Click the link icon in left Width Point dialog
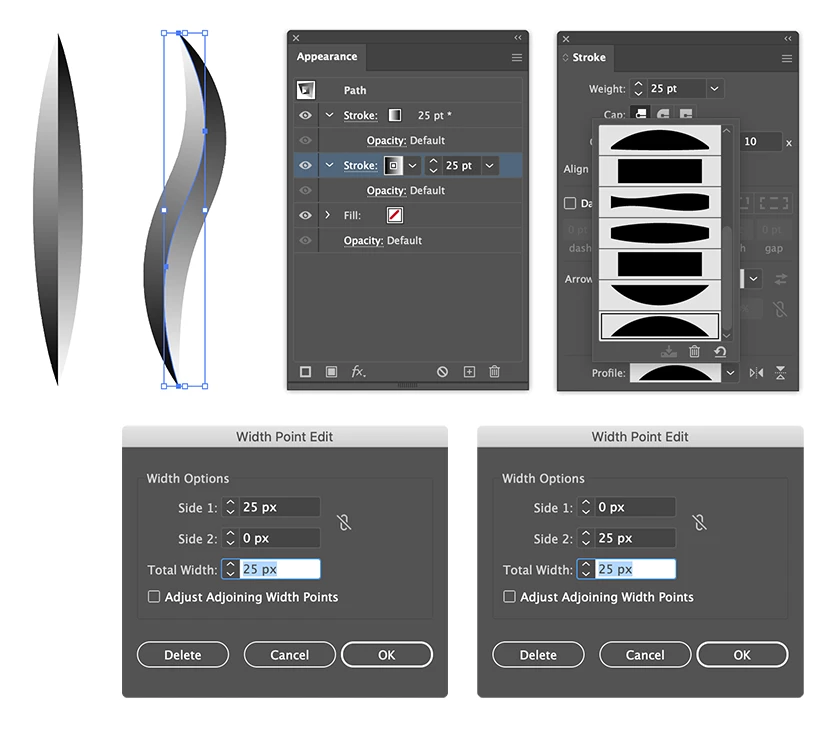The height and width of the screenshot is (730, 832). click(344, 523)
